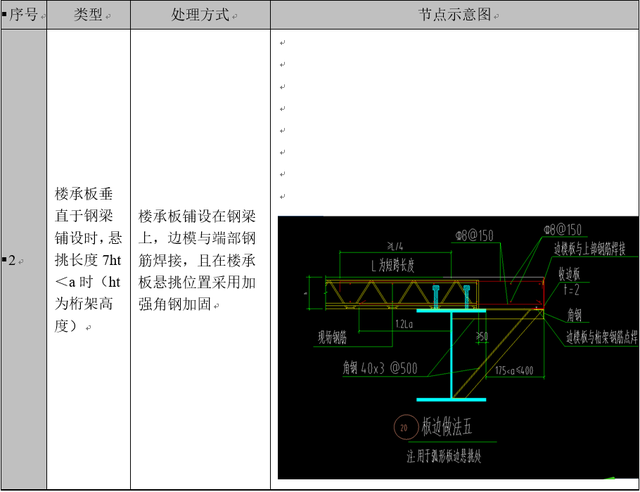This screenshot has height=492, width=640.
Task: Click the 边模板与上部钢筋焊接 callout
Action: [x=595, y=249]
